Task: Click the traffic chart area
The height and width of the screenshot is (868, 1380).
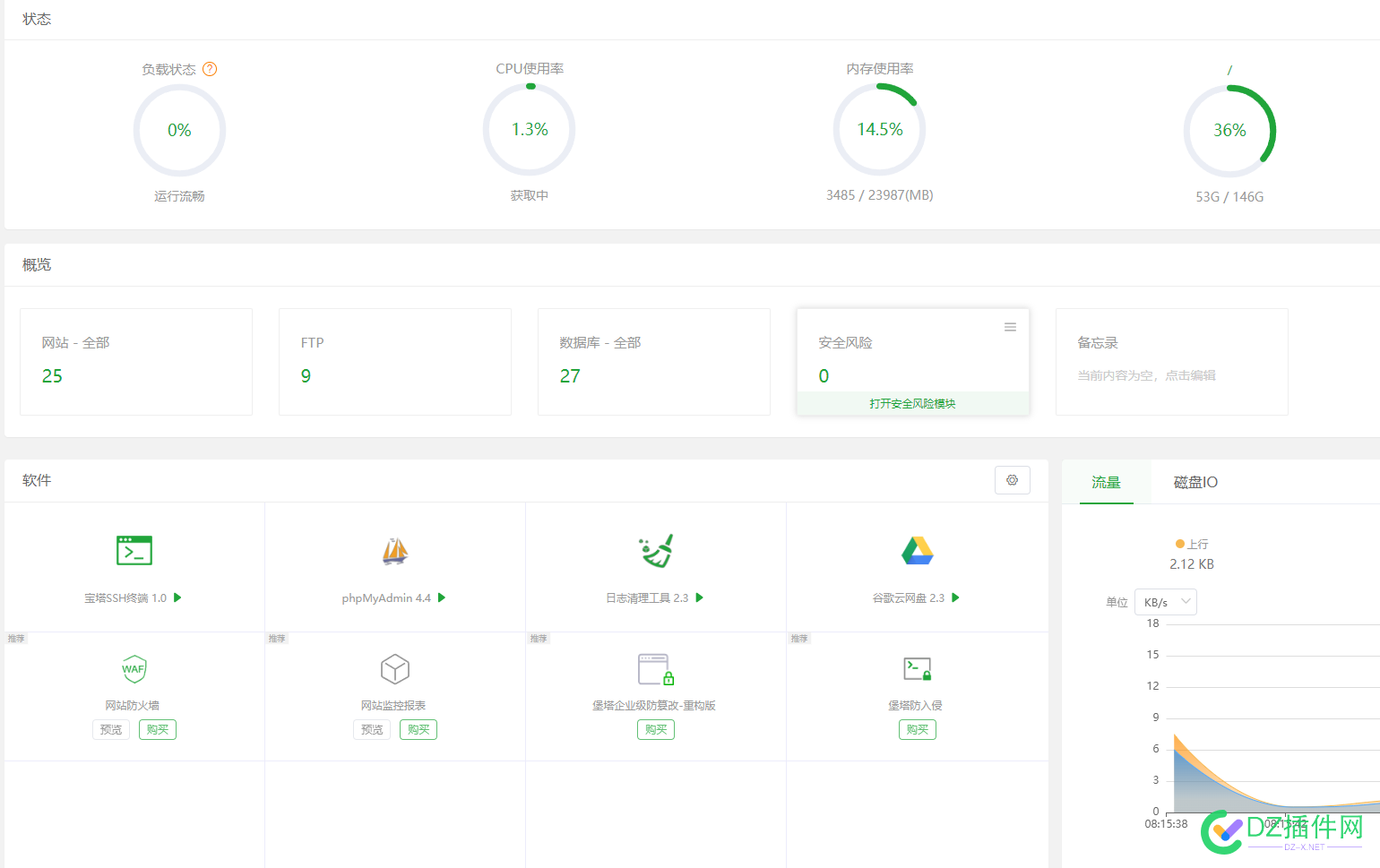Action: point(1272,717)
